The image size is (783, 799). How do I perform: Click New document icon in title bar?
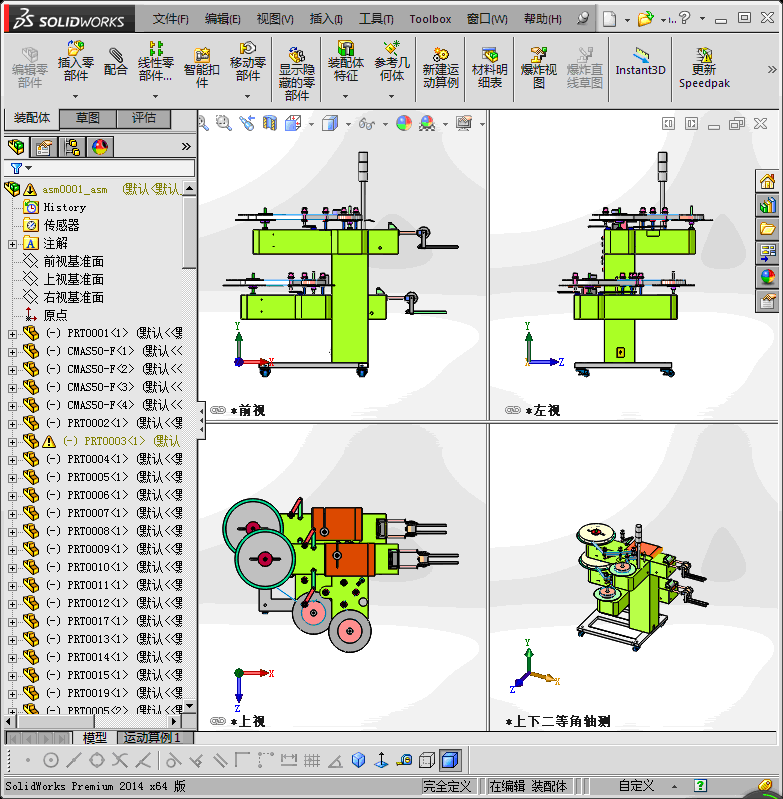coord(609,19)
